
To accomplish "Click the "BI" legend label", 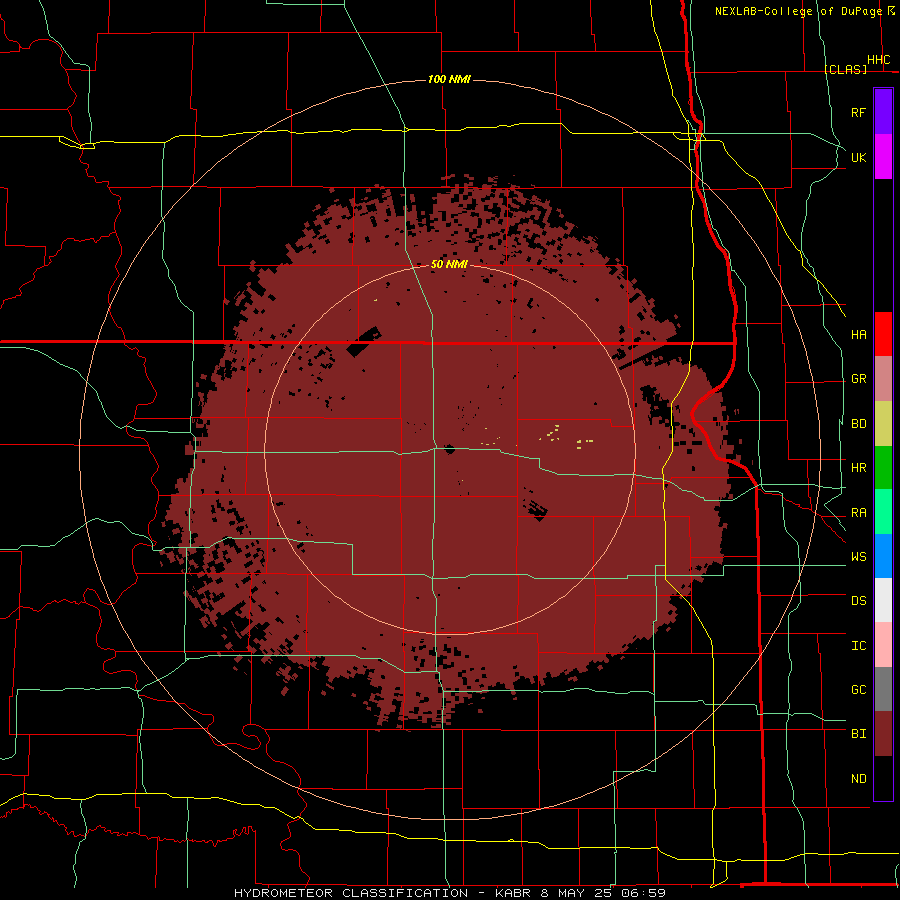I will tap(858, 734).
